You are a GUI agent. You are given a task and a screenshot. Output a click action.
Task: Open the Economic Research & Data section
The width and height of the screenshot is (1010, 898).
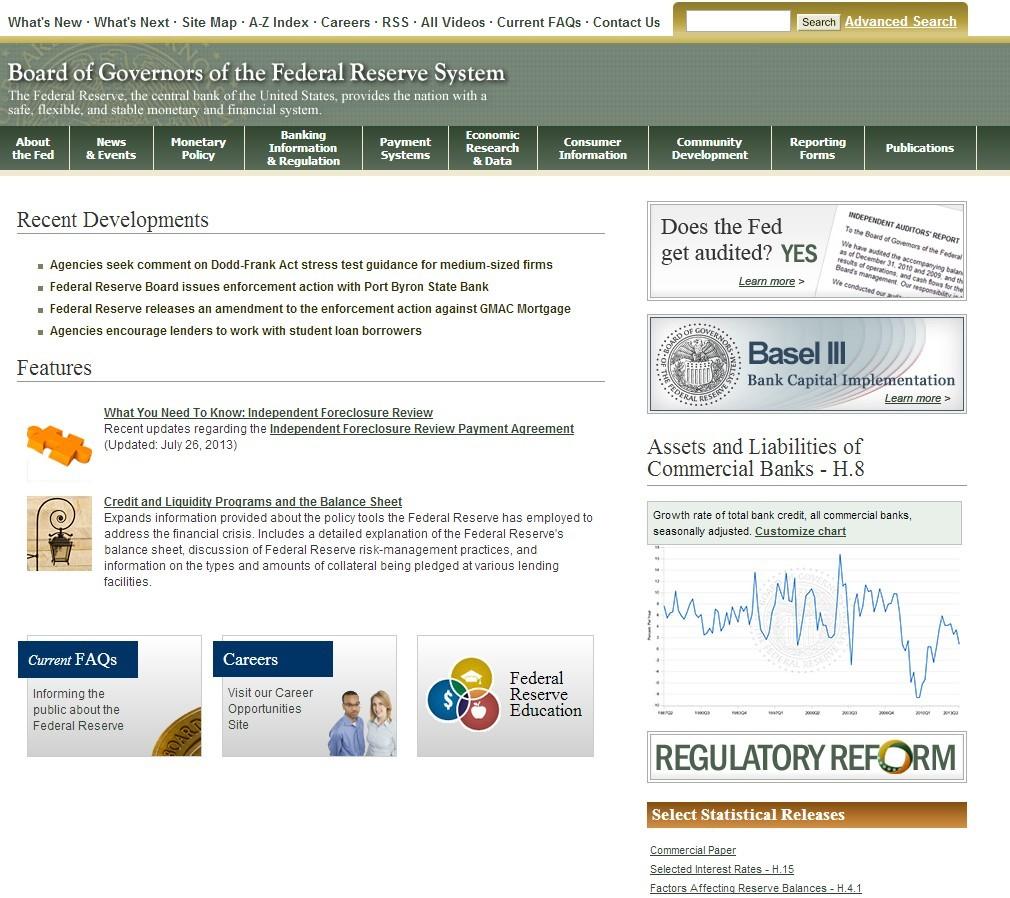click(x=492, y=147)
